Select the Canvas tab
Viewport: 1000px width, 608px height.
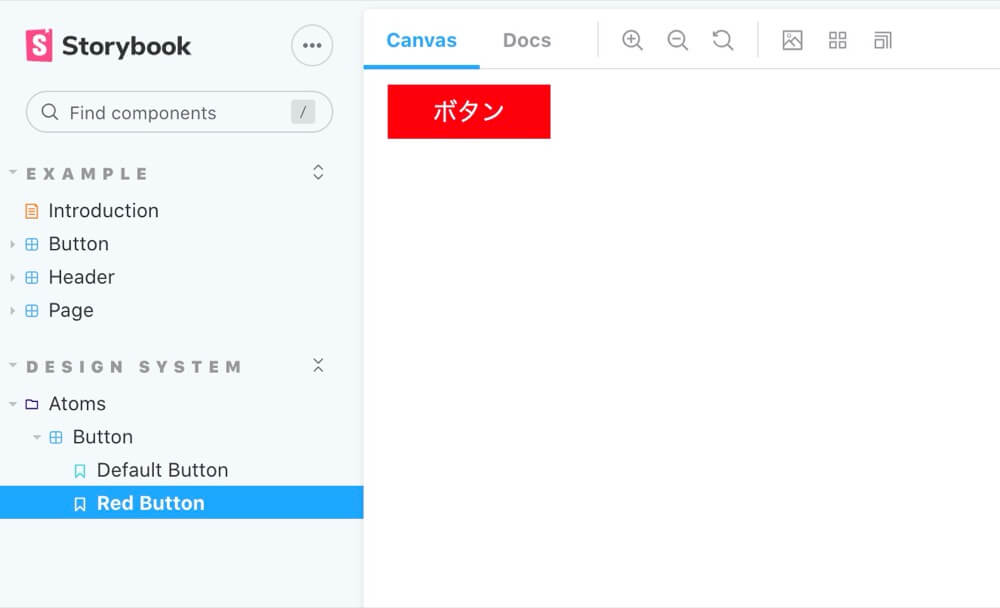pyautogui.click(x=420, y=40)
